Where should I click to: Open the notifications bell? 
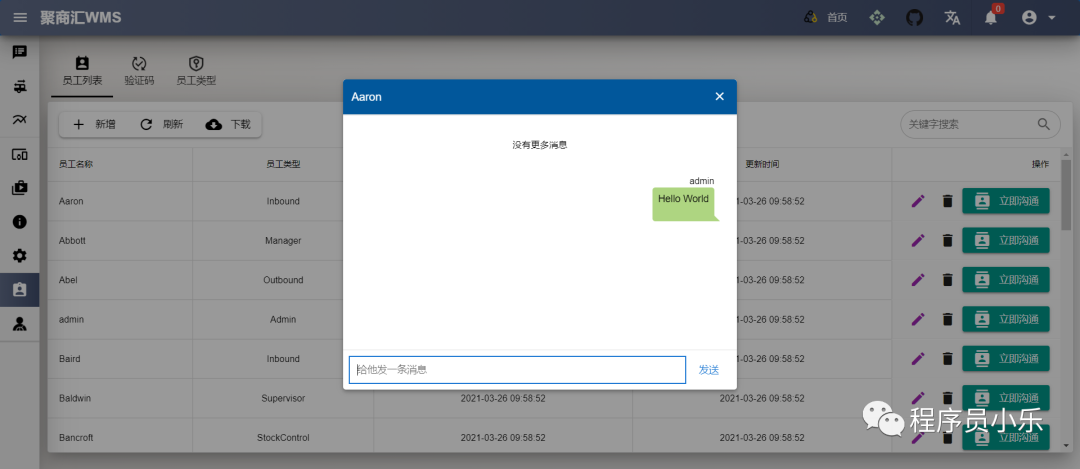click(991, 18)
